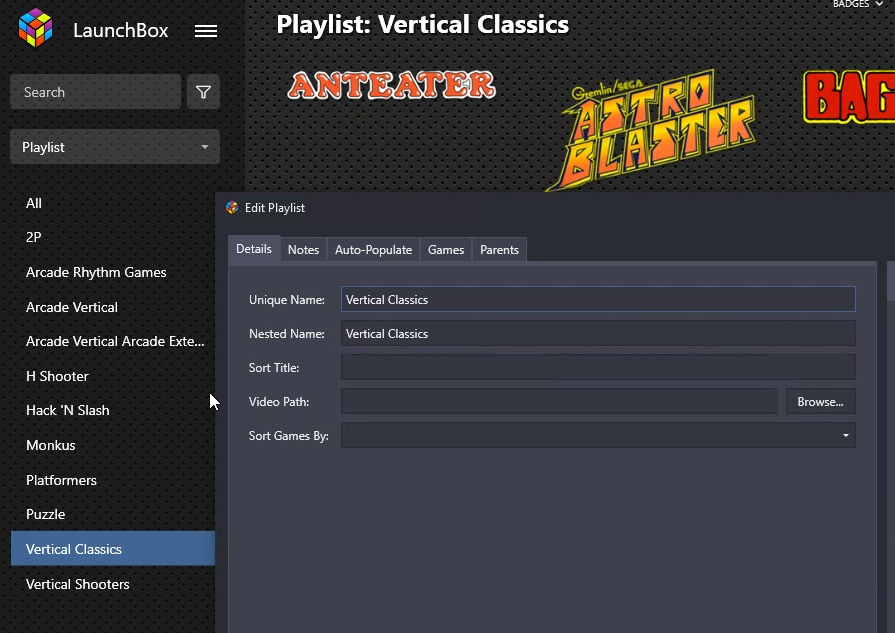Screen dimensions: 895x633
Task: Click the Browse button for Video Path
Action: click(x=820, y=402)
